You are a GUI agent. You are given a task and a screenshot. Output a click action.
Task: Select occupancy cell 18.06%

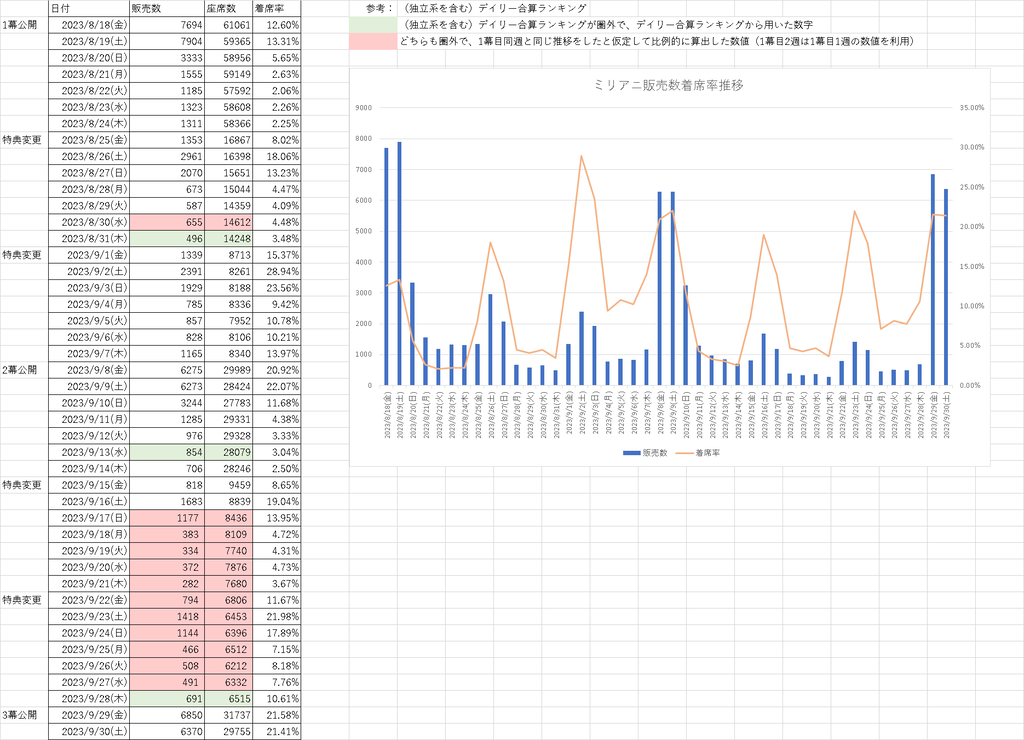click(x=276, y=156)
